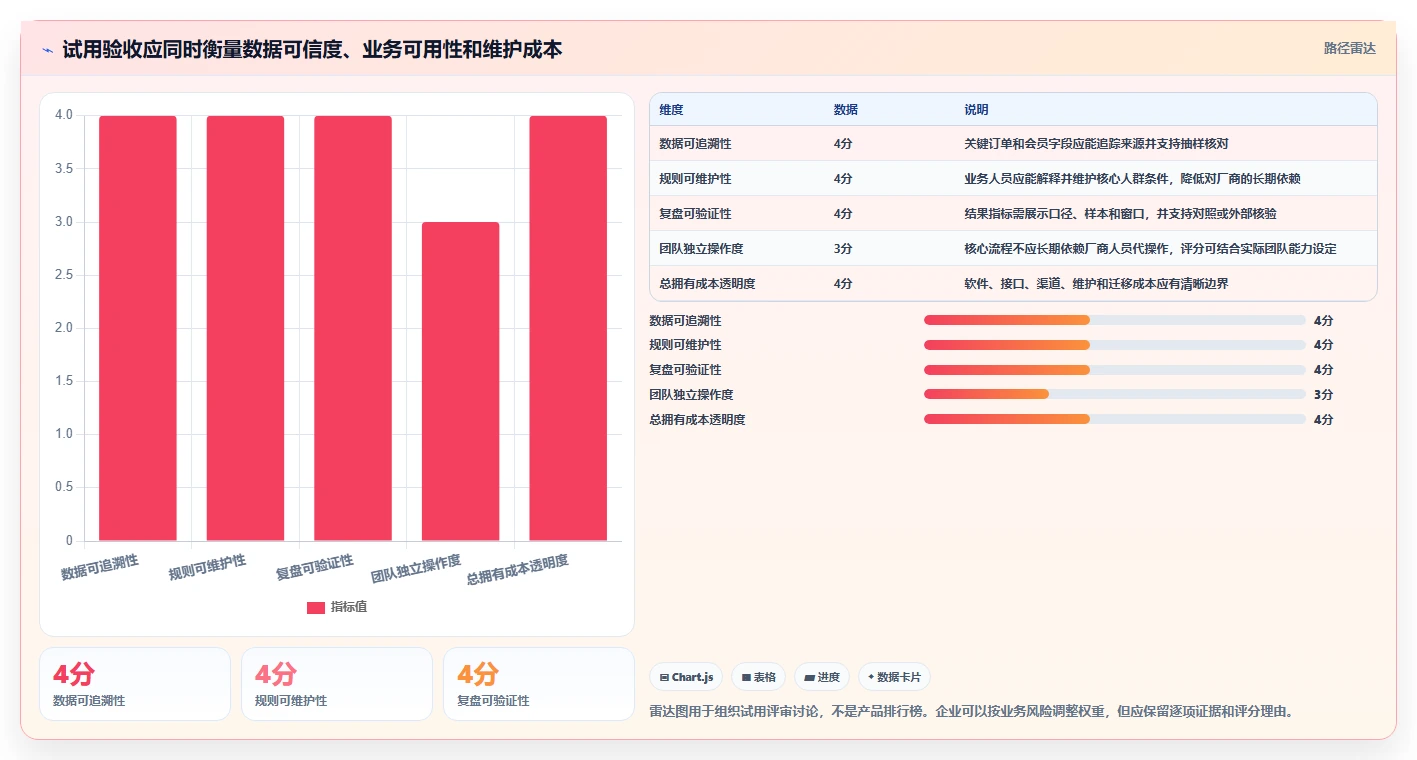Click the 说明 column header

coord(976,110)
